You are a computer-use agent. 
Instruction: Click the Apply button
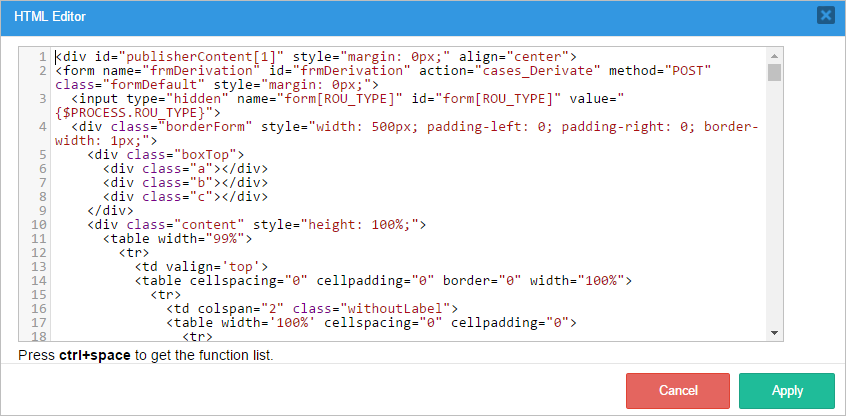click(x=787, y=391)
